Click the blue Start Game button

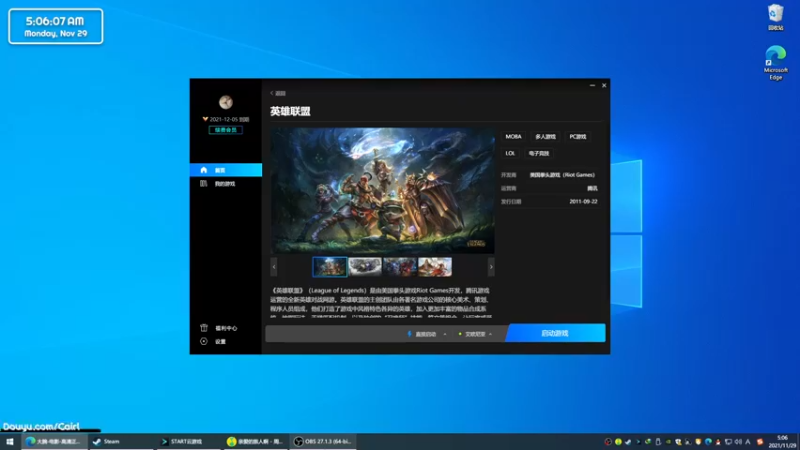(x=555, y=333)
